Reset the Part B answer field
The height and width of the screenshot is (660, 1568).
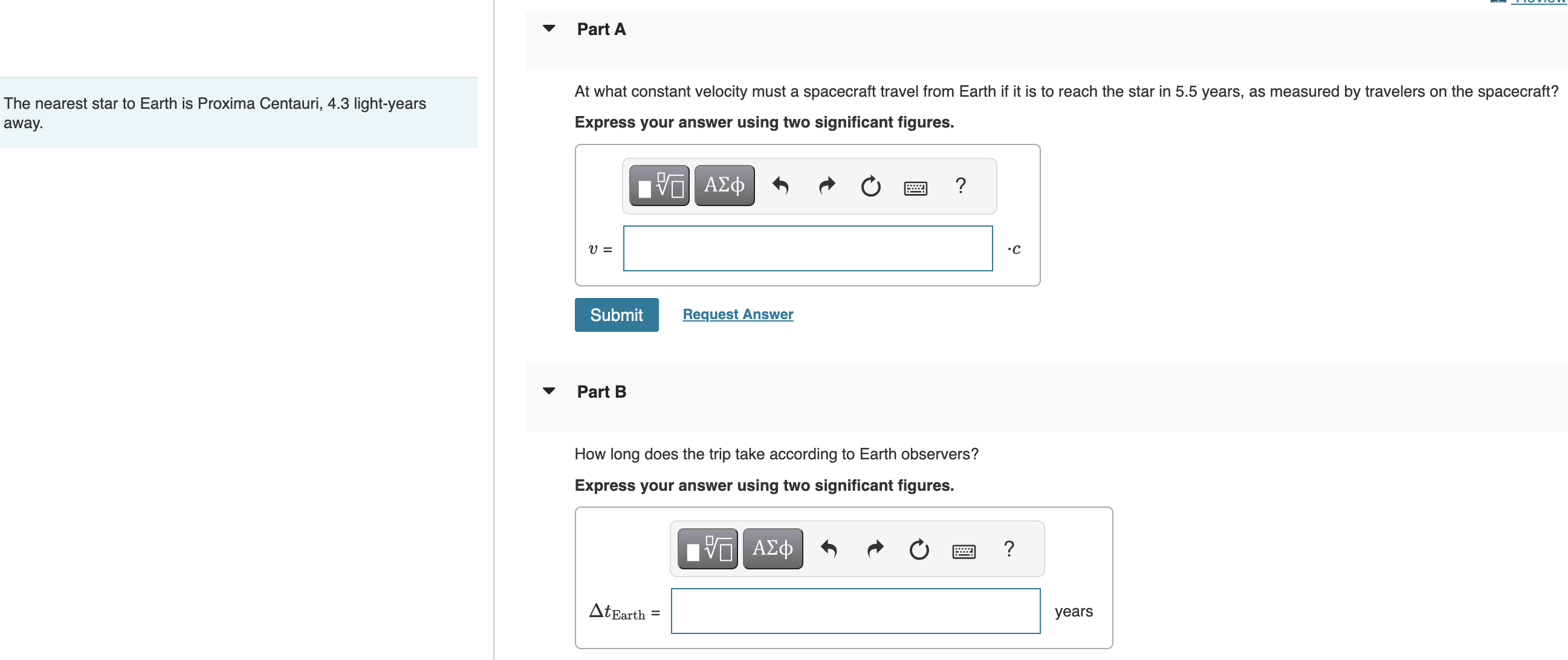[x=919, y=549]
